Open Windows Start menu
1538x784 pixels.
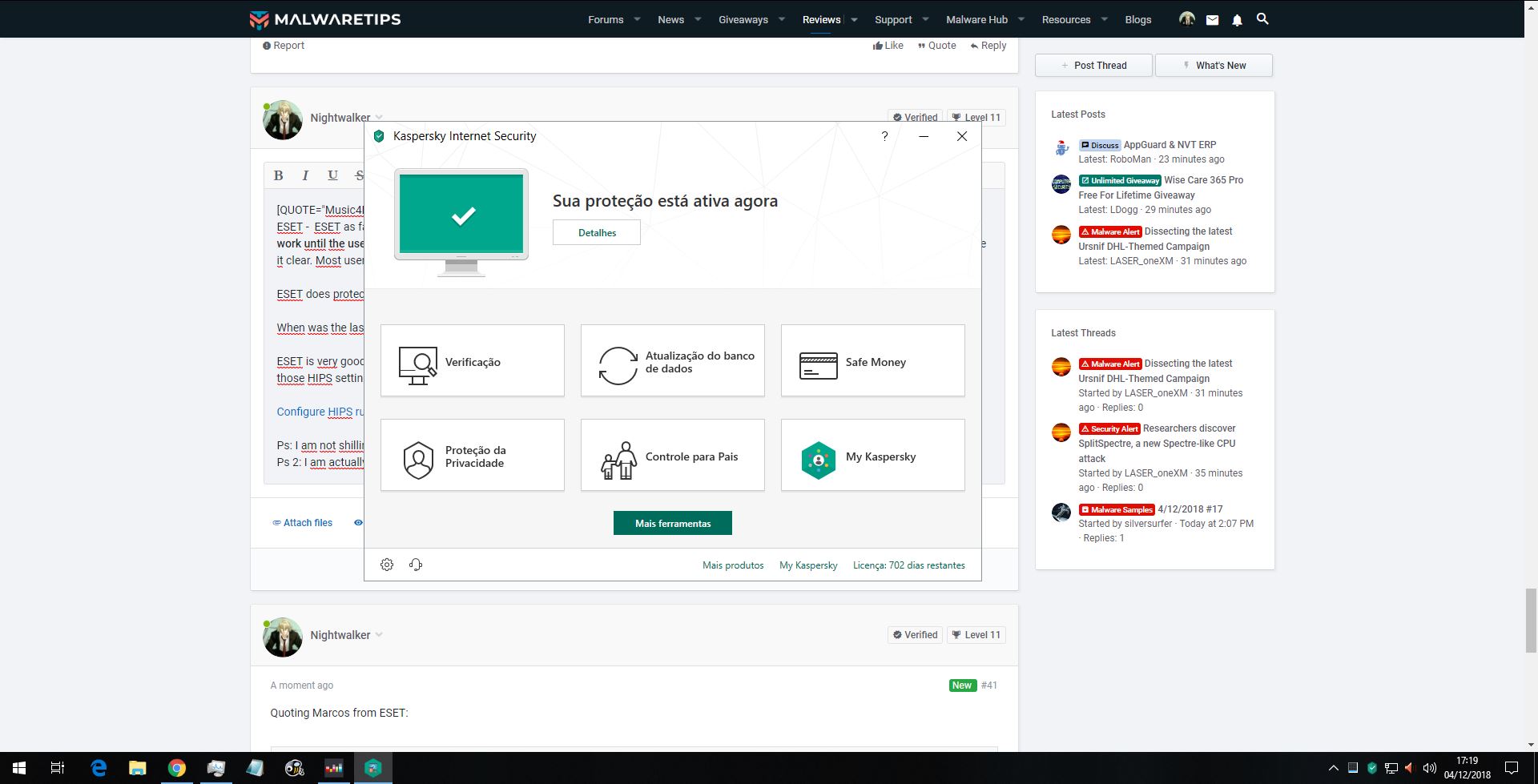tap(19, 768)
